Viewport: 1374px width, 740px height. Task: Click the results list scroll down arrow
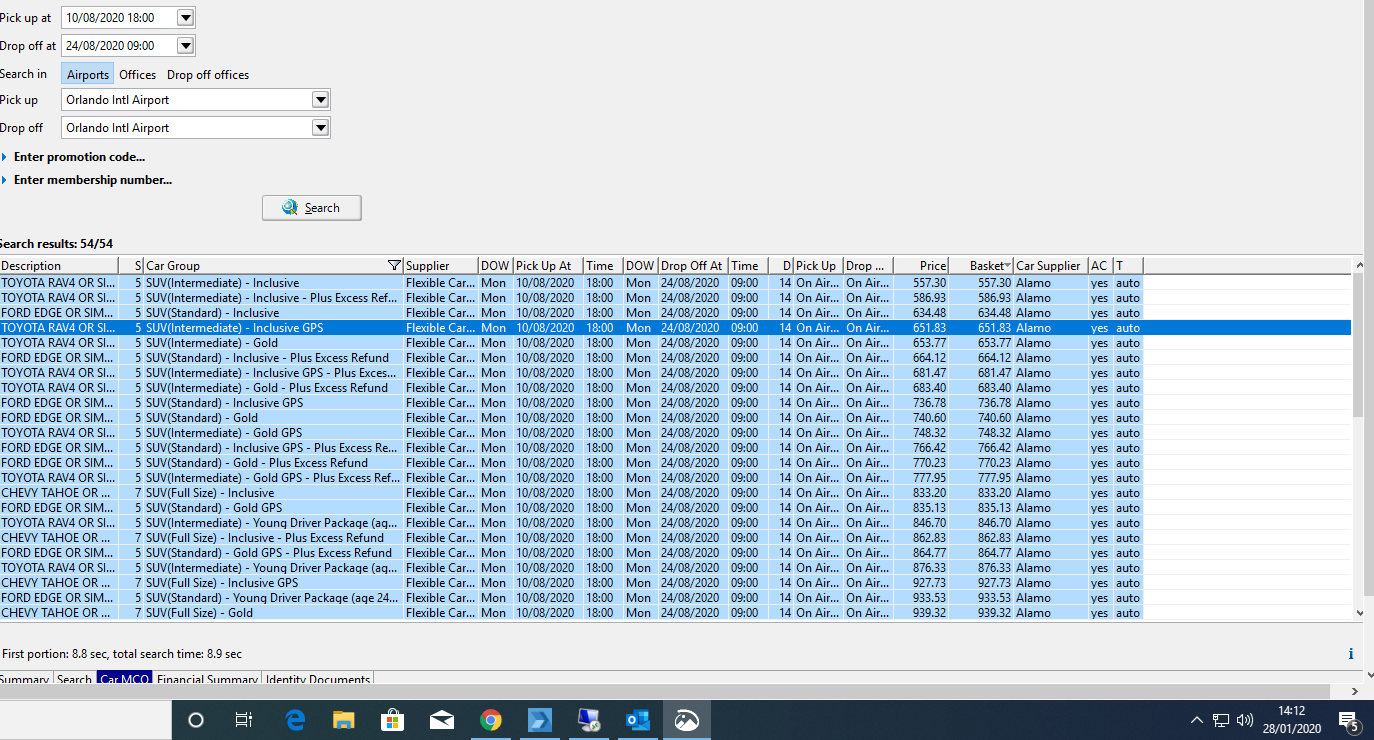tap(1359, 613)
